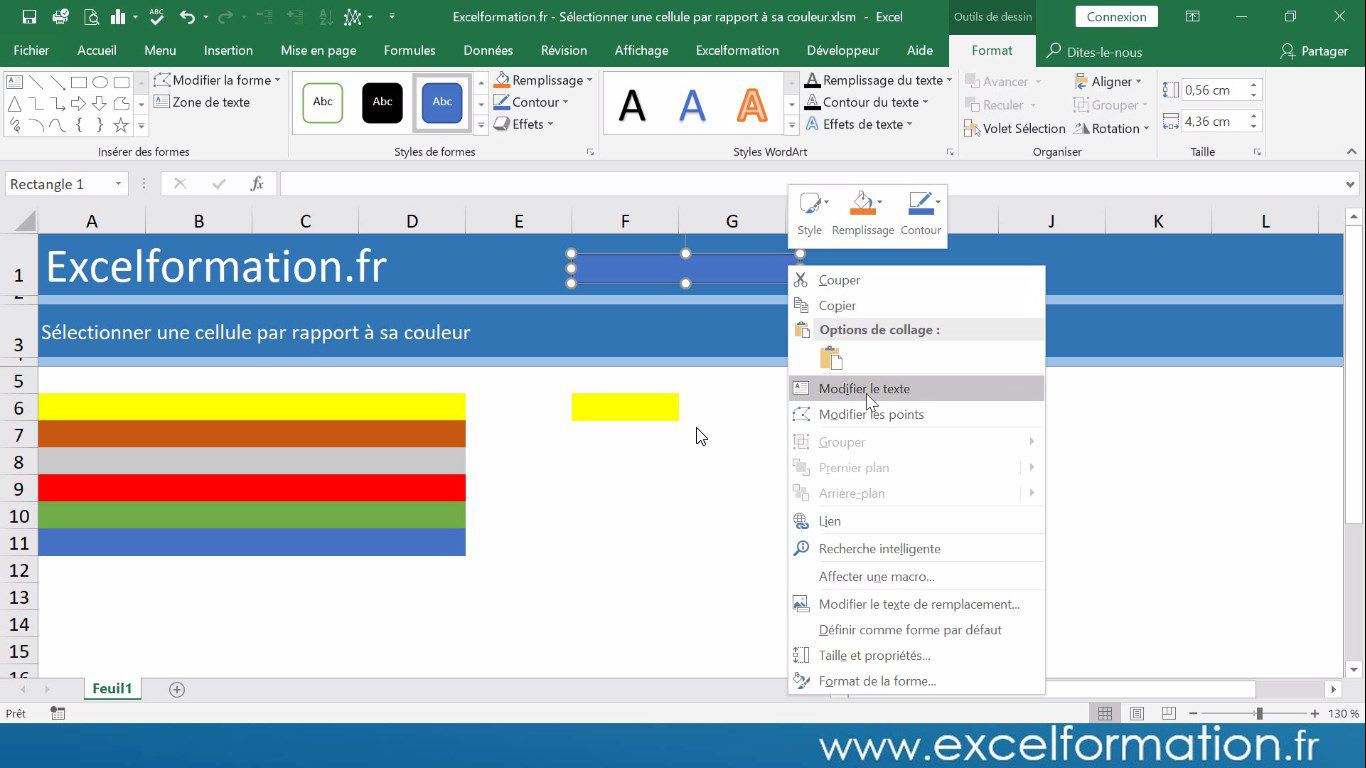Click the paste clipboard icon under Options de collage
The image size is (1366, 768).
[831, 358]
